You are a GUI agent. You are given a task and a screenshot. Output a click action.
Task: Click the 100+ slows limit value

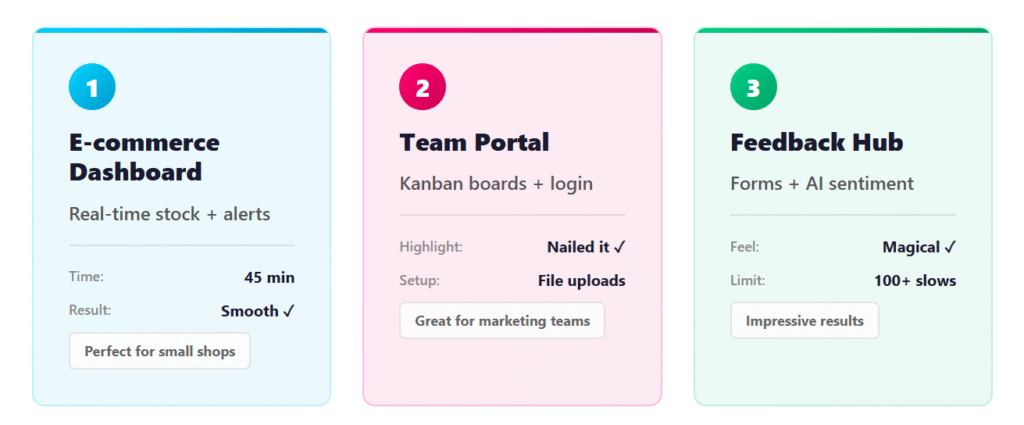pyautogui.click(x=915, y=281)
